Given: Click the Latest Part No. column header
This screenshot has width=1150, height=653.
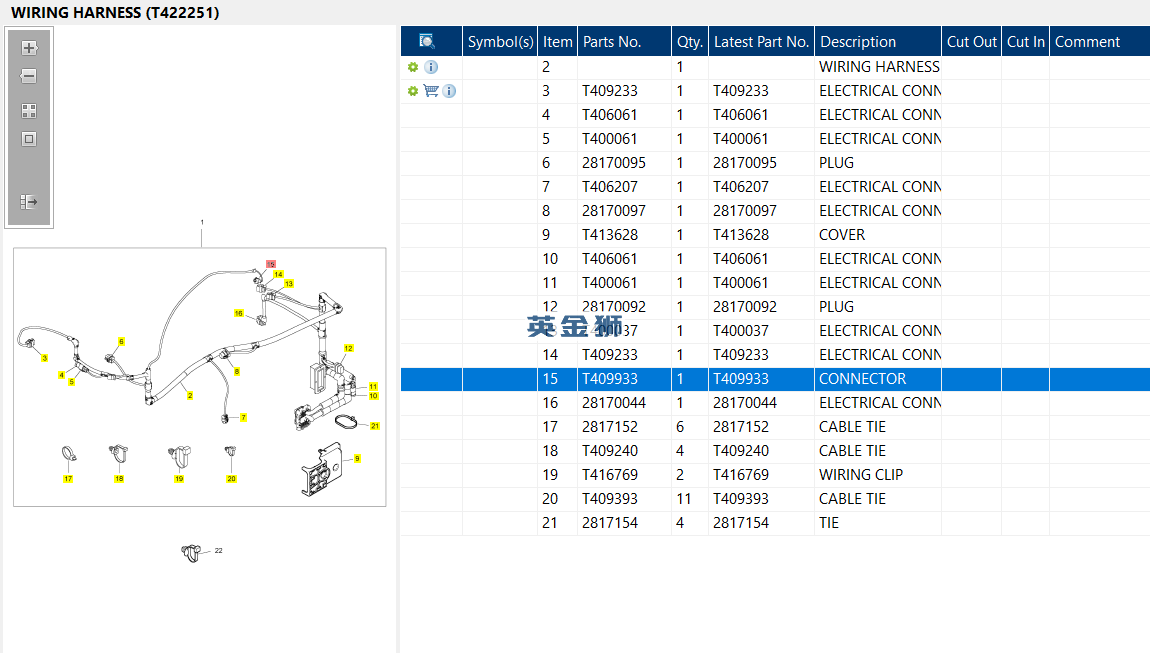Looking at the screenshot, I should click(761, 42).
